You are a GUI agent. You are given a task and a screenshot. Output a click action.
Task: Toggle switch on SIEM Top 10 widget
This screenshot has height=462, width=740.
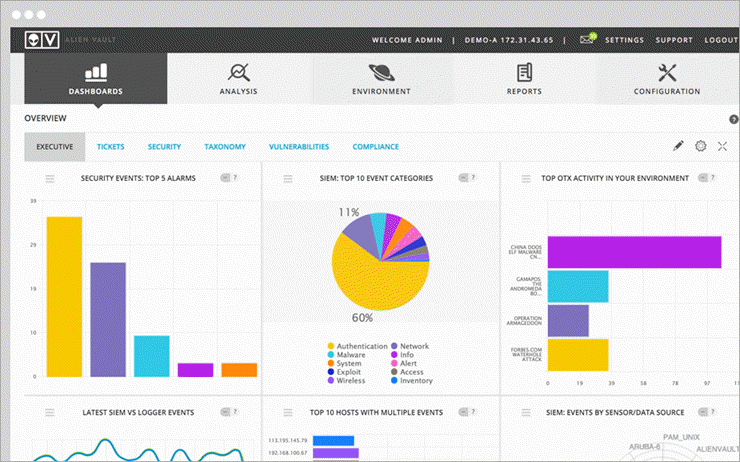(x=465, y=178)
